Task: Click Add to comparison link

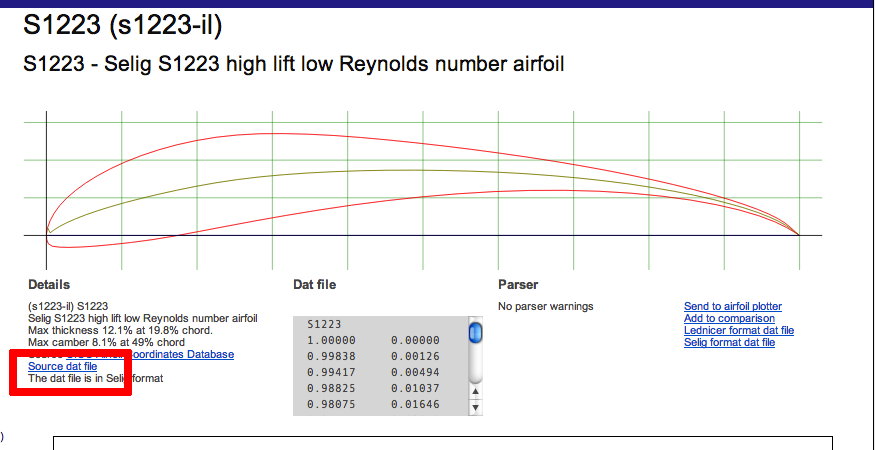Action: click(729, 318)
